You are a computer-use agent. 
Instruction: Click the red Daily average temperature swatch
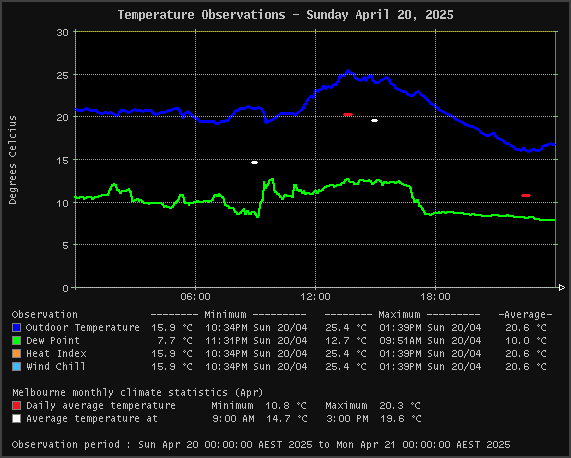point(16,406)
